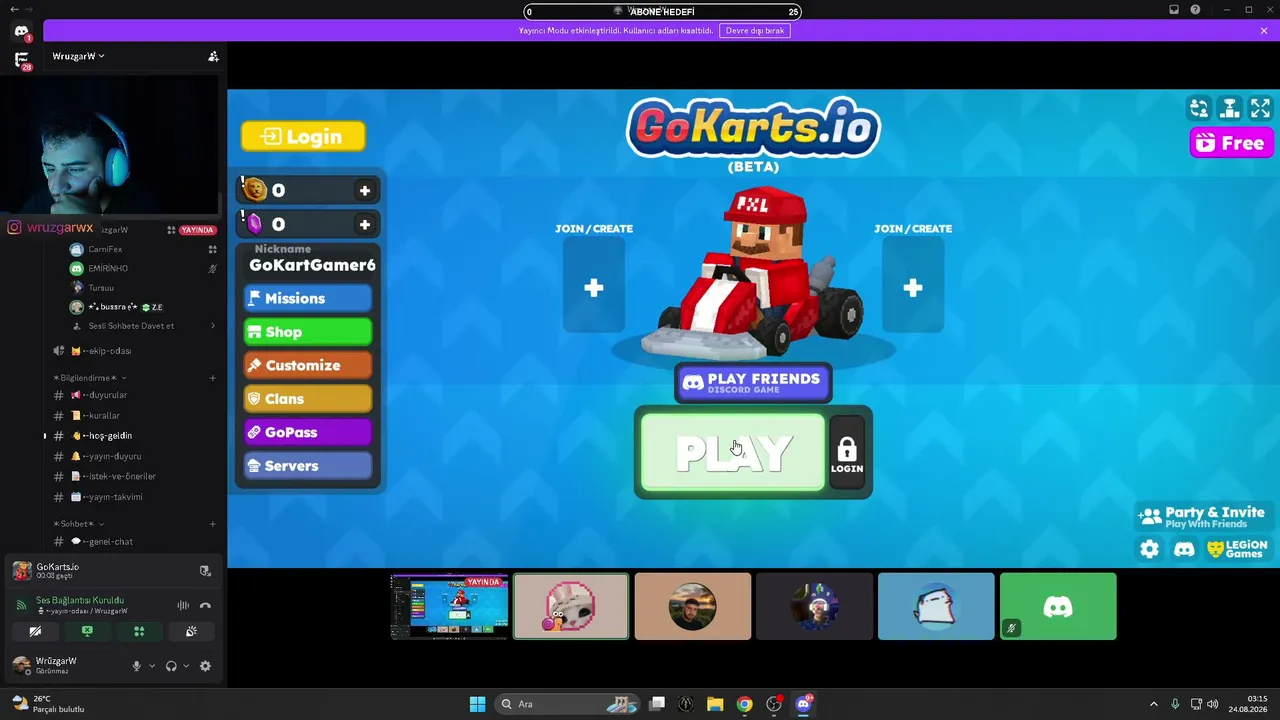Start the game with the PLAY button
Viewport: 1280px width, 720px height.
[733, 453]
